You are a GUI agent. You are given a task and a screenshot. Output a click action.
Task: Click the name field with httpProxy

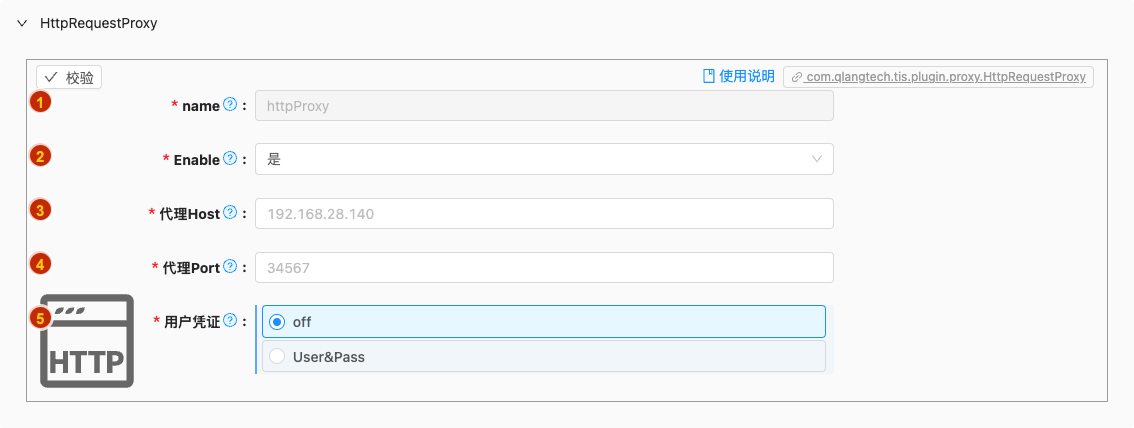tap(544, 106)
